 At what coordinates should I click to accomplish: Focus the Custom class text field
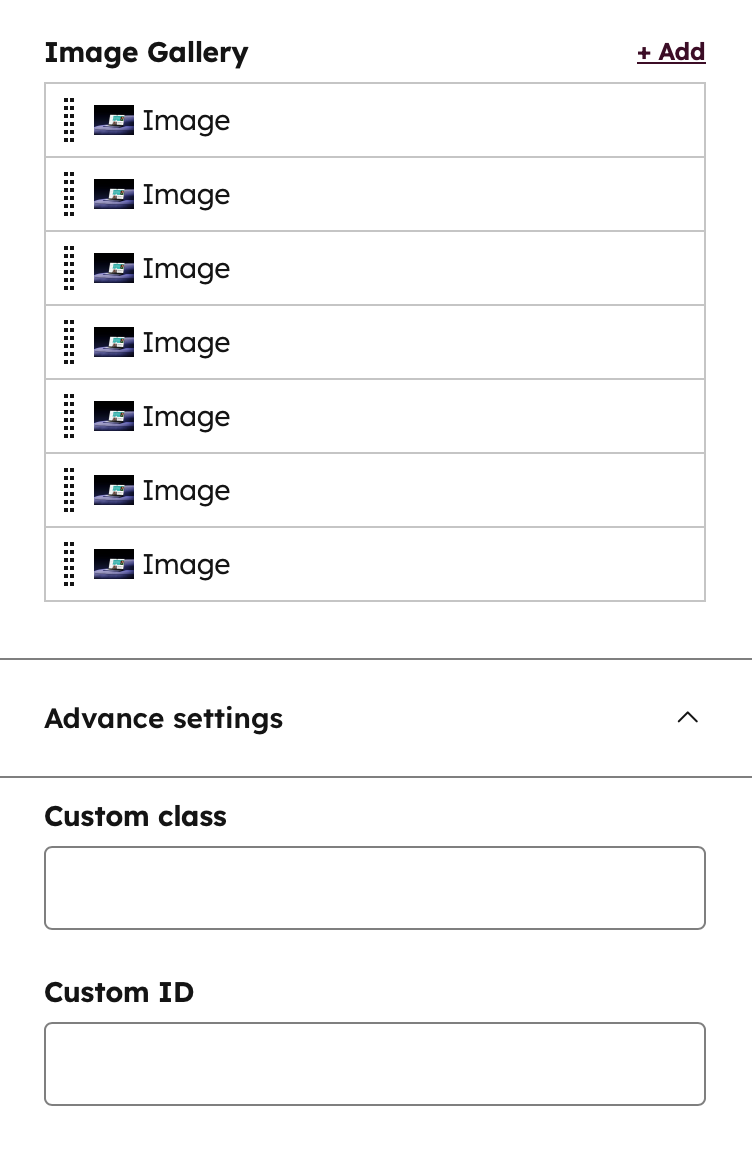[375, 888]
